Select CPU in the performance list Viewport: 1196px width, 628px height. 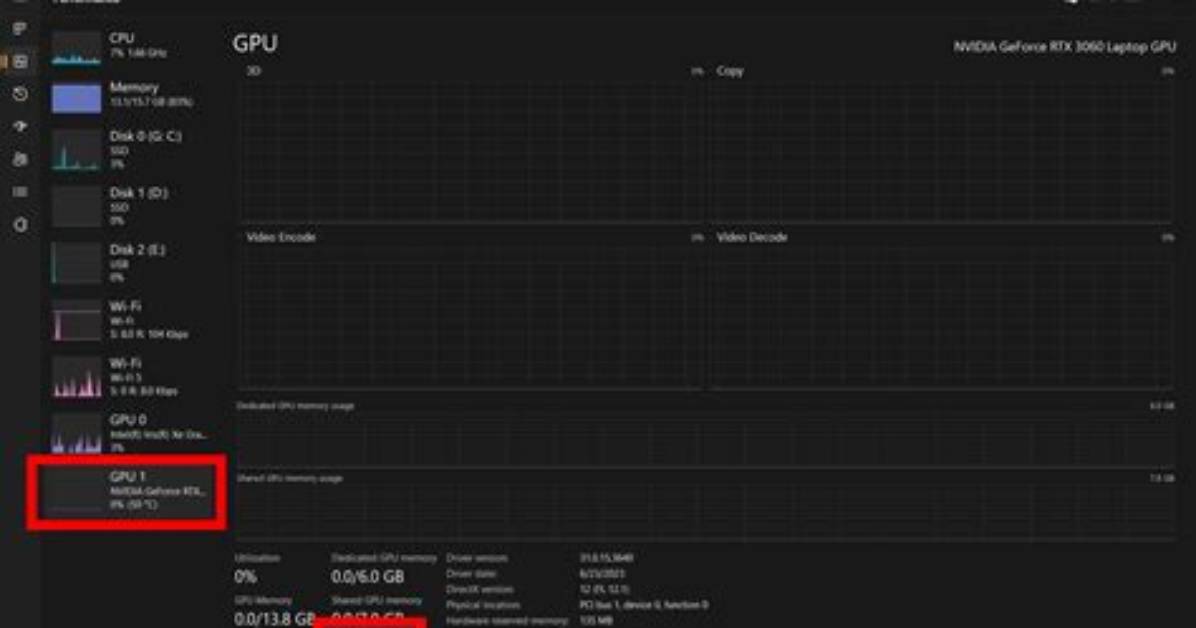coord(130,47)
